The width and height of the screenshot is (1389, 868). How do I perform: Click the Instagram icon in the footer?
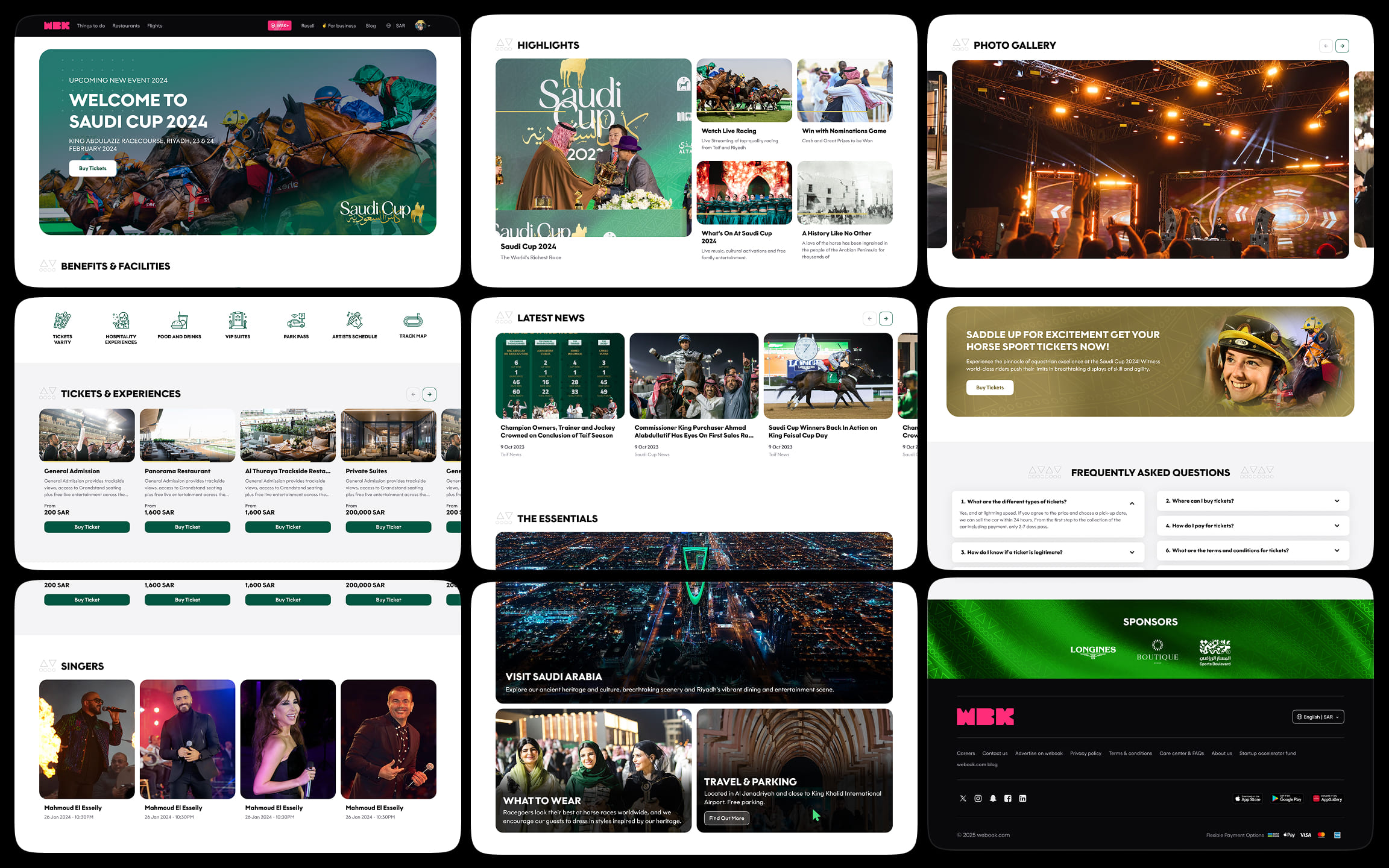pyautogui.click(x=978, y=798)
